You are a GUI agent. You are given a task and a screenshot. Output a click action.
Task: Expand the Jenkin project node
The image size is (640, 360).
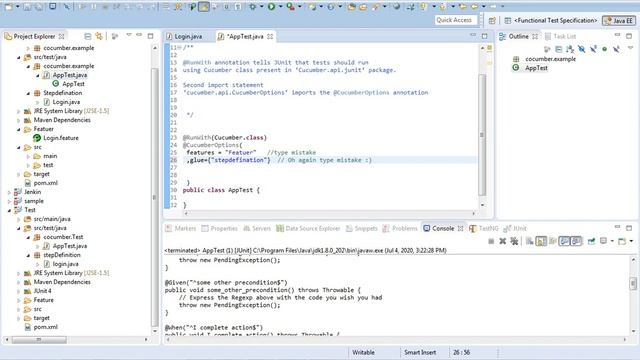pos(9,192)
